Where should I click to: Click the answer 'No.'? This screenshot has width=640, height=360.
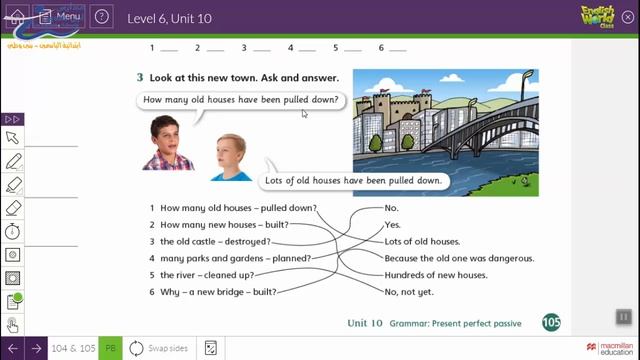(391, 208)
